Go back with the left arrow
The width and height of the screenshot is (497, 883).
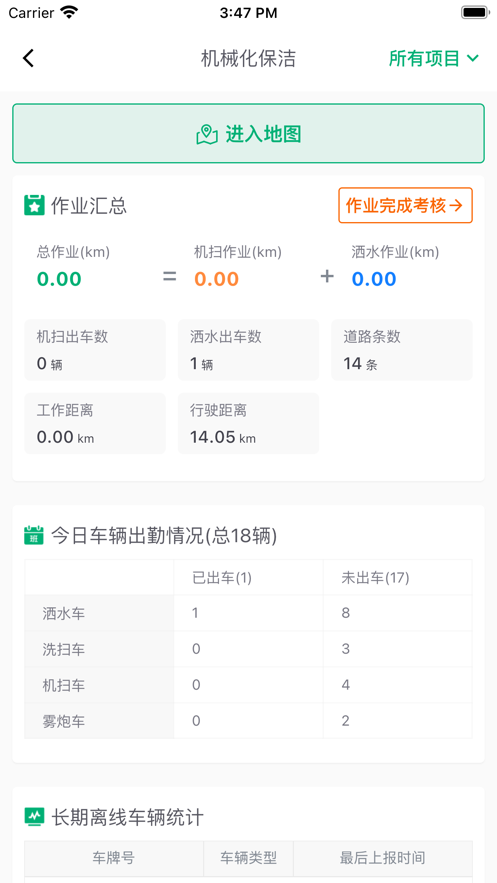(29, 58)
